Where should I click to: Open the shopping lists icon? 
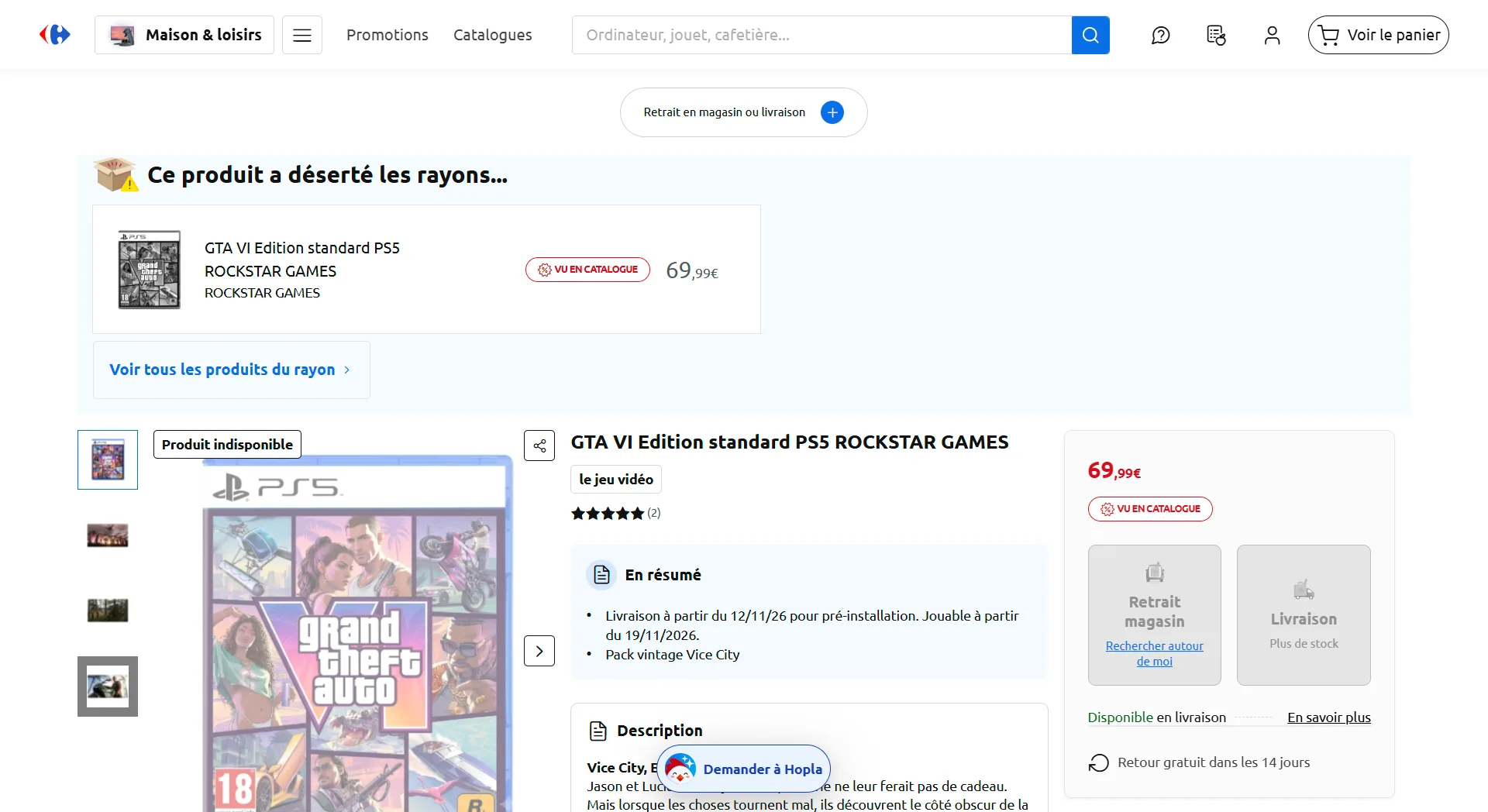coord(1216,35)
